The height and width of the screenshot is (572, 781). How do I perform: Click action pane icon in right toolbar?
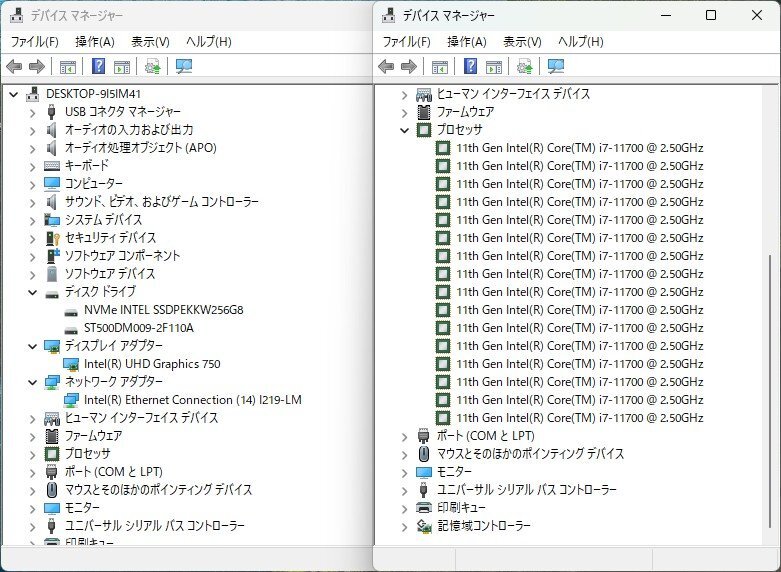pos(494,66)
